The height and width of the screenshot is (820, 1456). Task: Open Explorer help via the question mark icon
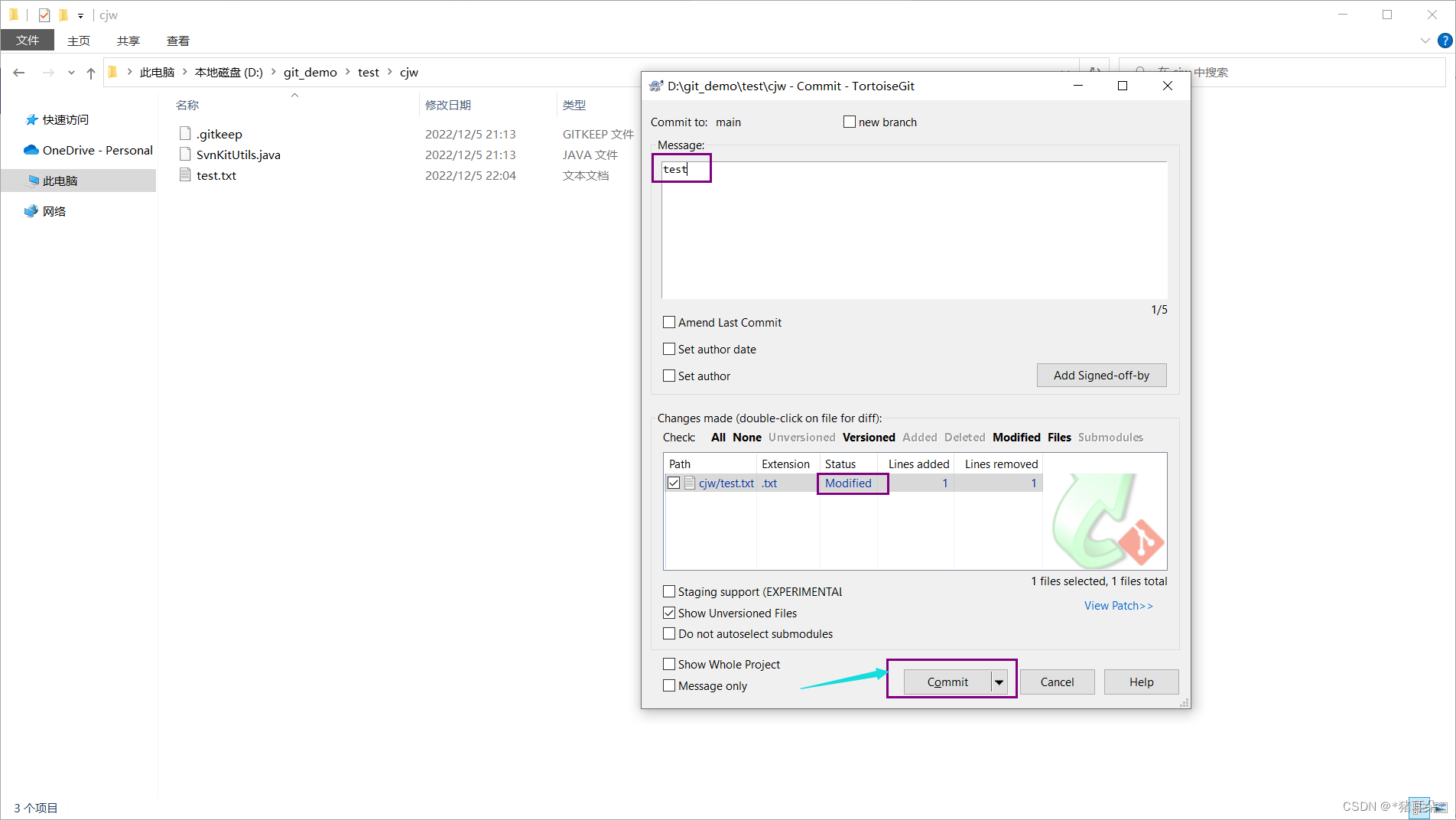(1445, 41)
